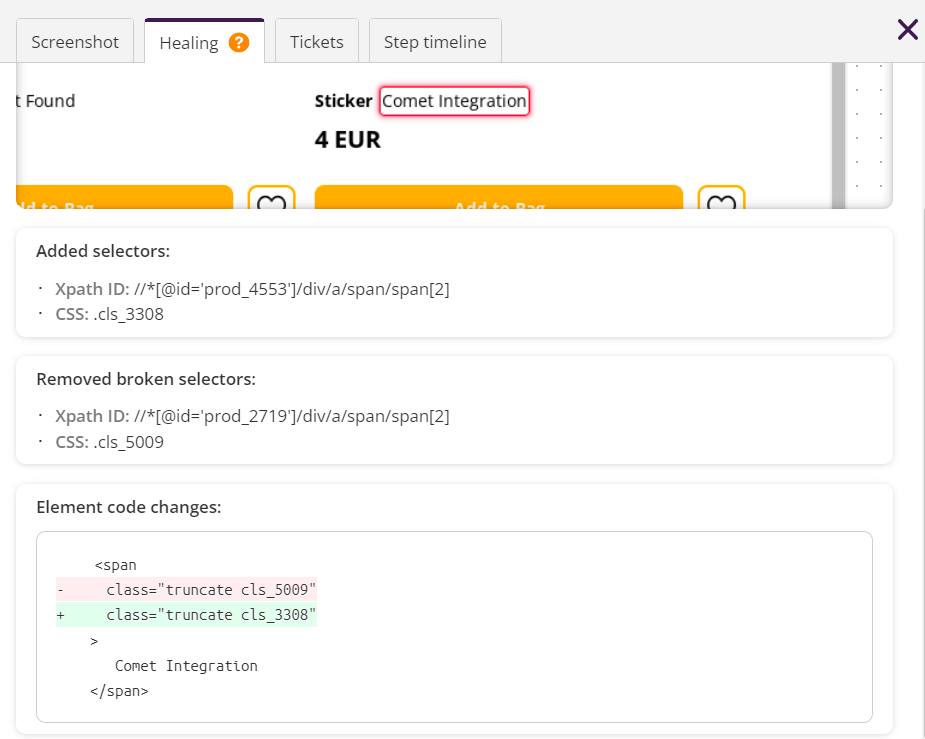The height and width of the screenshot is (739, 925).
Task: Click the added Xpath ID prod_4553 selector
Action: tap(252, 289)
